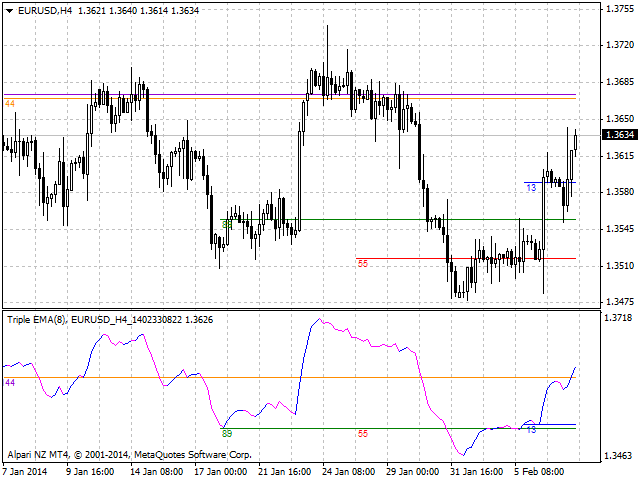The height and width of the screenshot is (480, 640).
Task: Click the 1.3755 price axis label
Action: coord(620,9)
